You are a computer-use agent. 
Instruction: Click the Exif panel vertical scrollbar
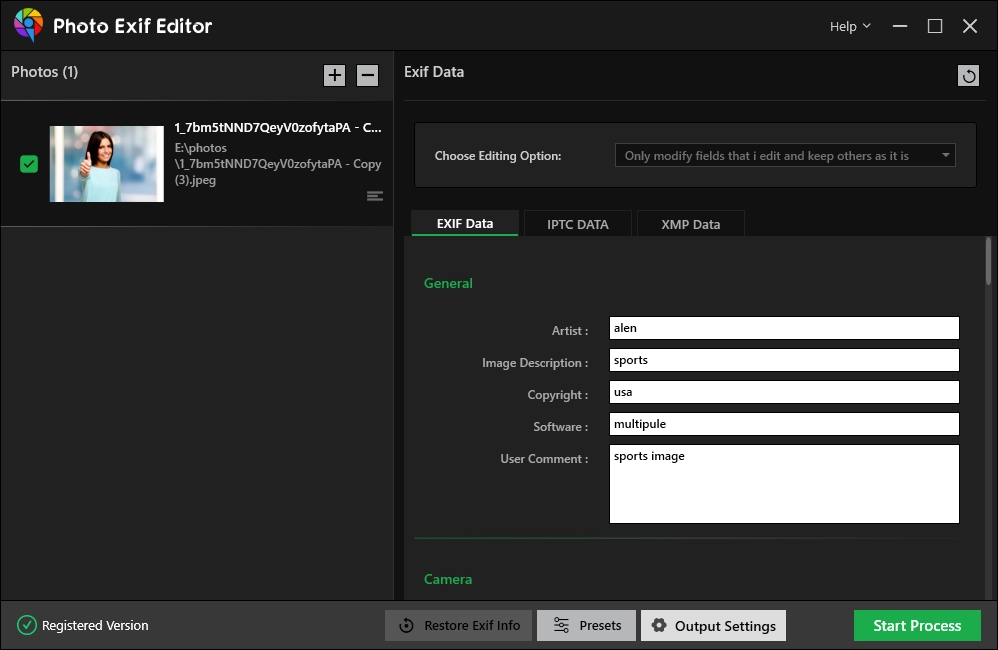988,261
